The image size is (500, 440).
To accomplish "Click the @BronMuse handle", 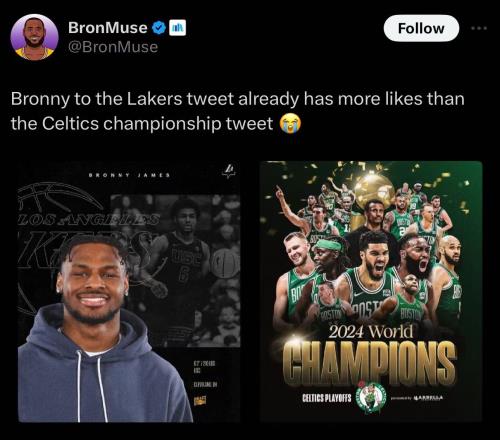I will [x=113, y=47].
